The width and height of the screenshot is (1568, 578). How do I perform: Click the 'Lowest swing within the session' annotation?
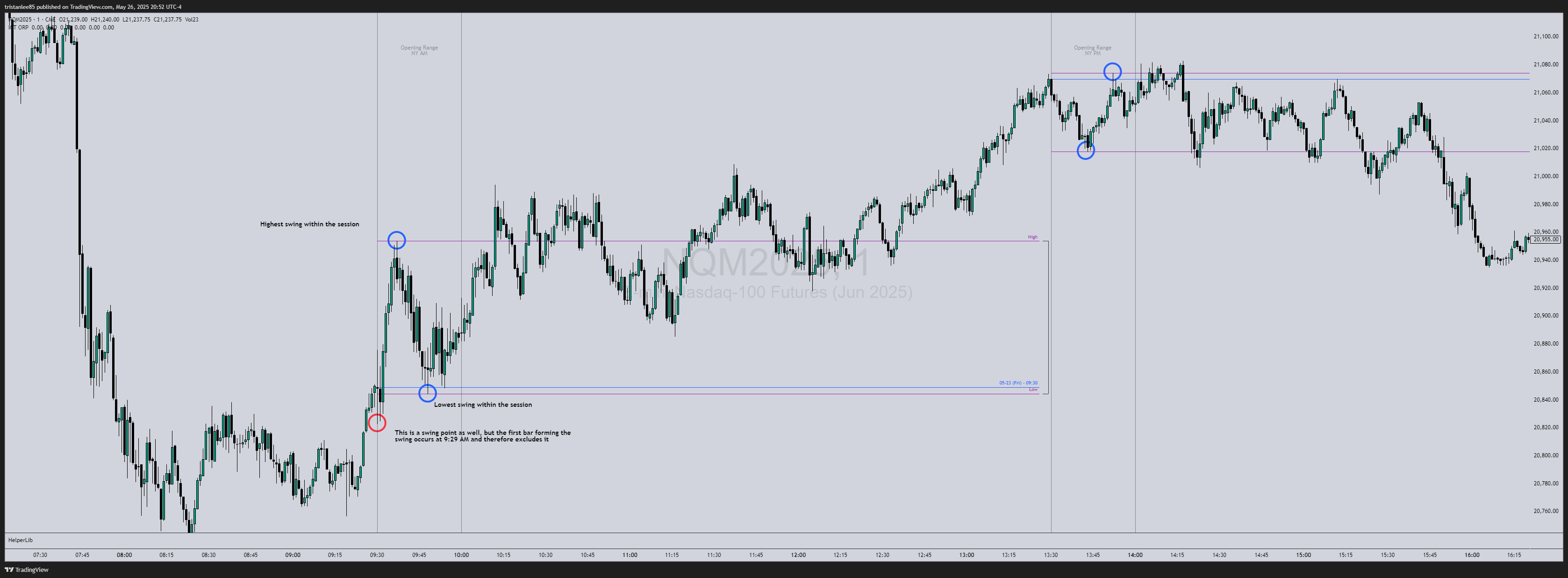coord(483,405)
